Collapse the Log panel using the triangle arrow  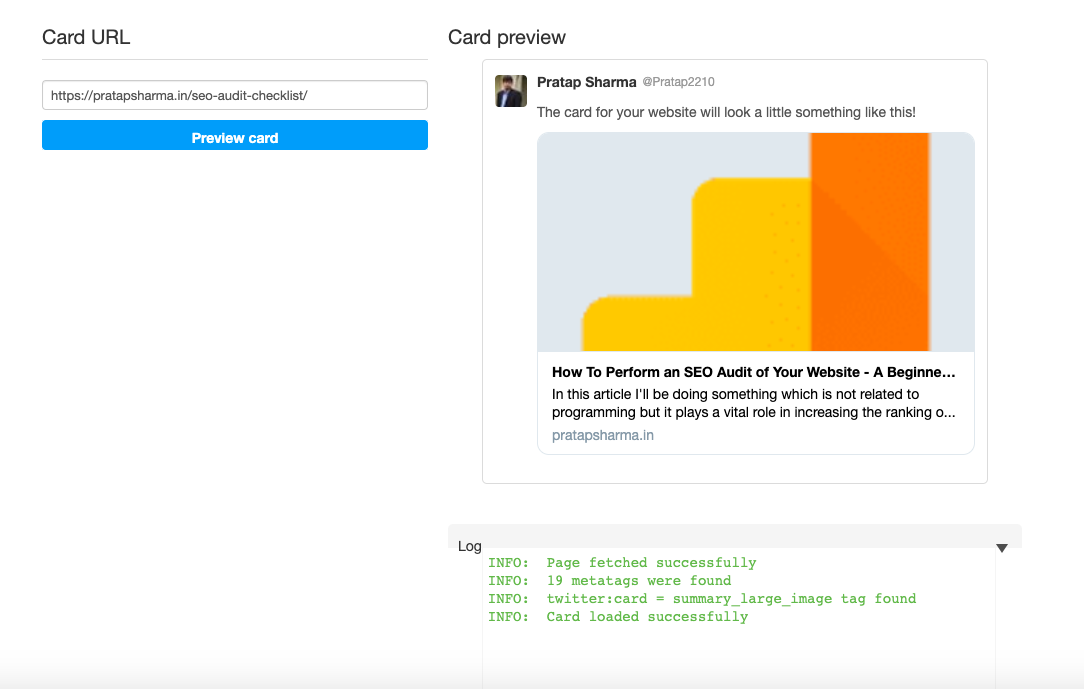click(x=1002, y=547)
